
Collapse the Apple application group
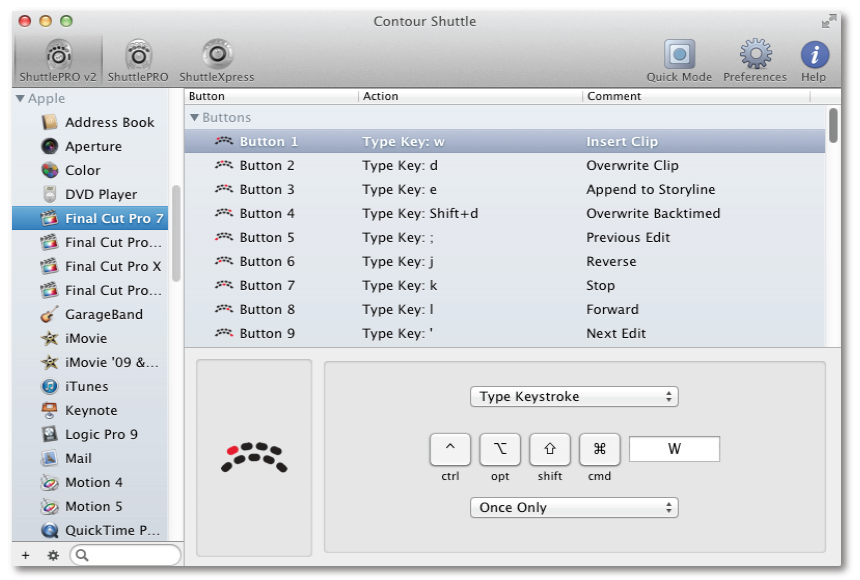(20, 98)
